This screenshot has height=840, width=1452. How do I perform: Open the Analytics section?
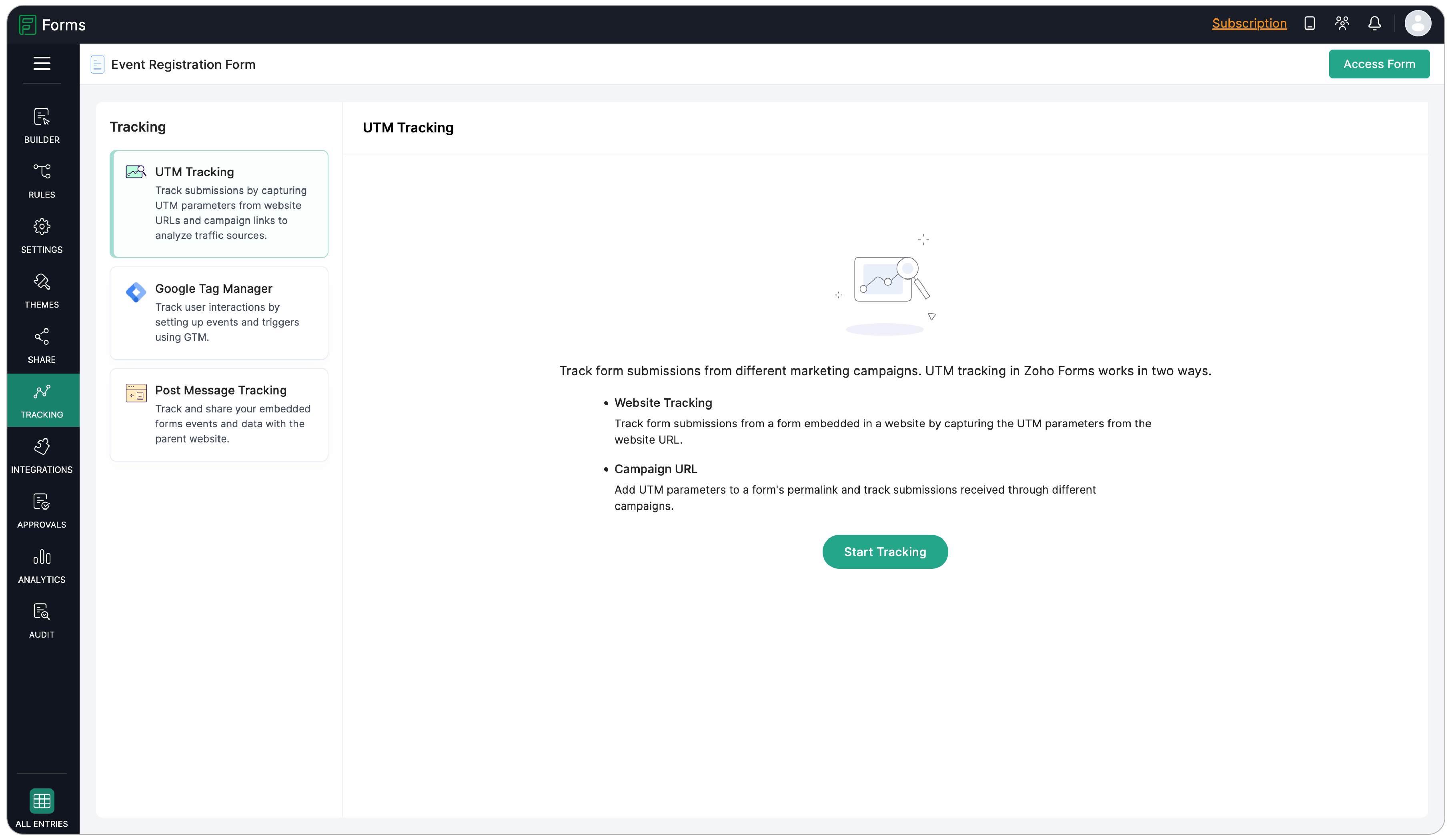pos(42,566)
